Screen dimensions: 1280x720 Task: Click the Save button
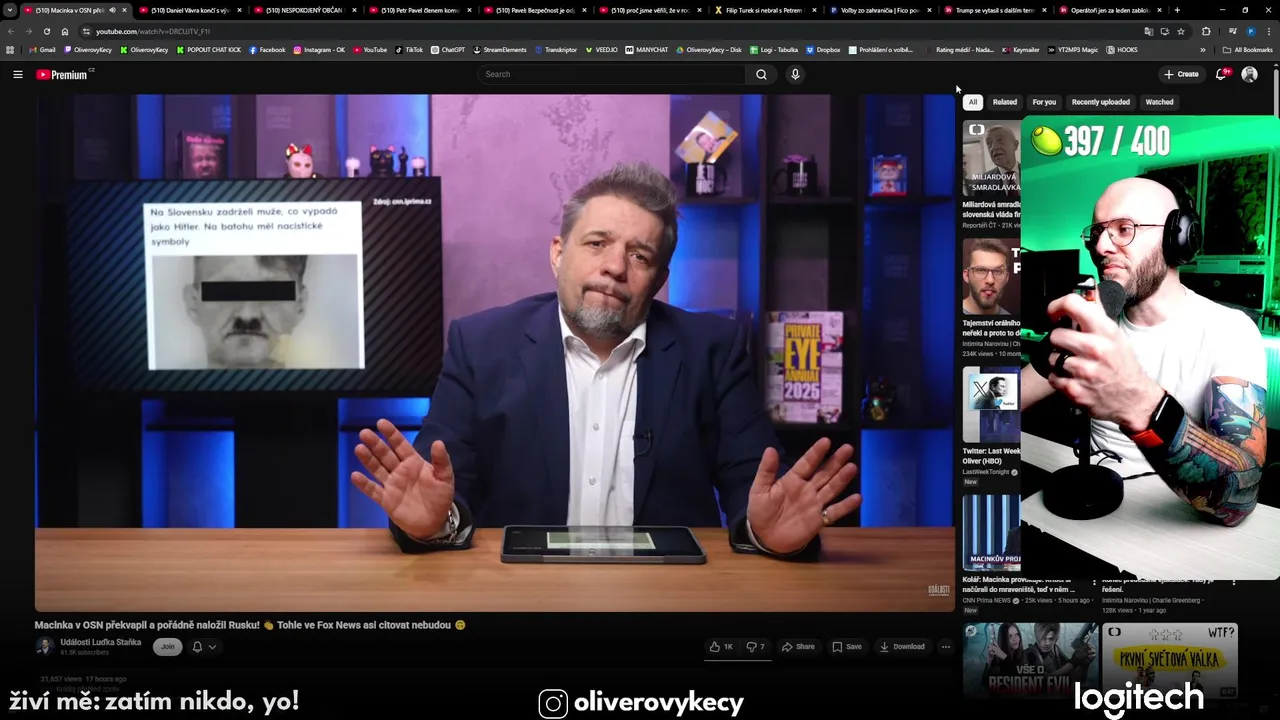[846, 647]
